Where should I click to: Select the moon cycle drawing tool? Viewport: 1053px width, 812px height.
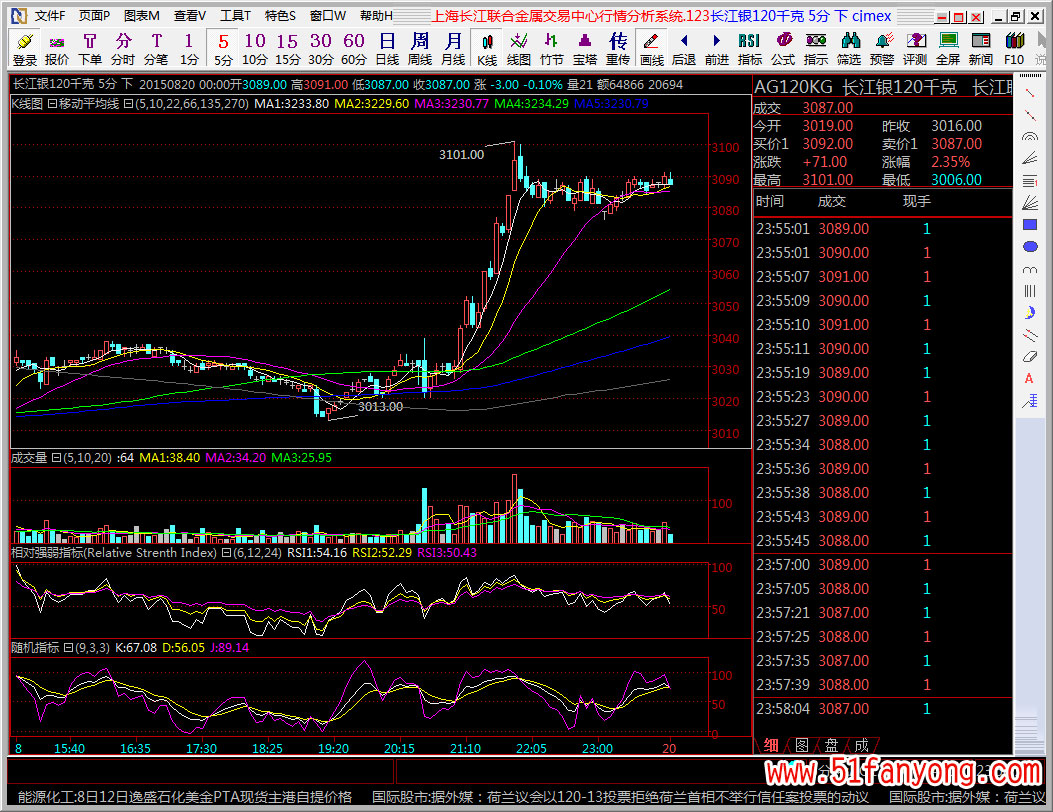click(x=1029, y=312)
